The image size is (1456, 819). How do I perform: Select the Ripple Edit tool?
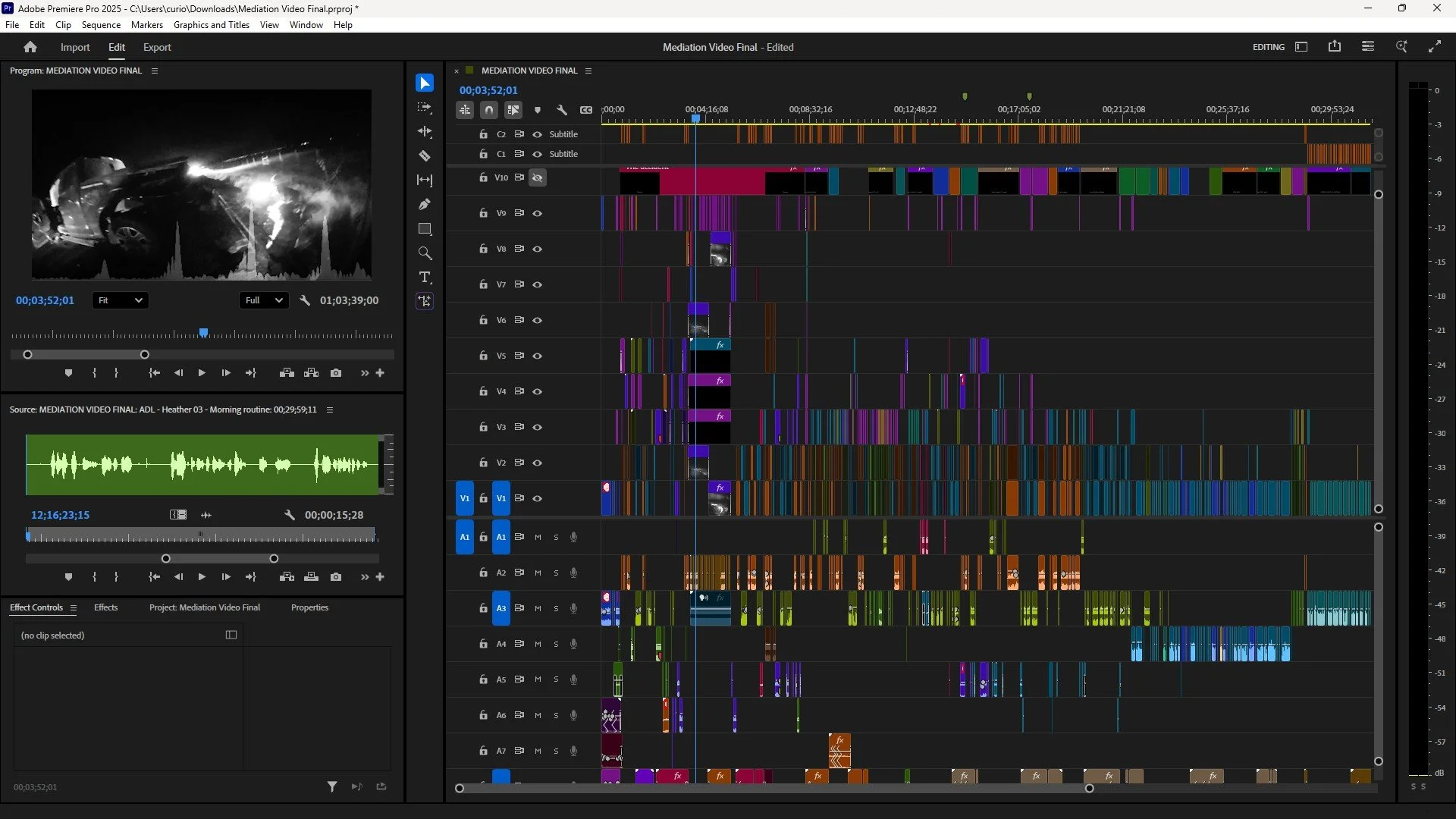pyautogui.click(x=425, y=131)
